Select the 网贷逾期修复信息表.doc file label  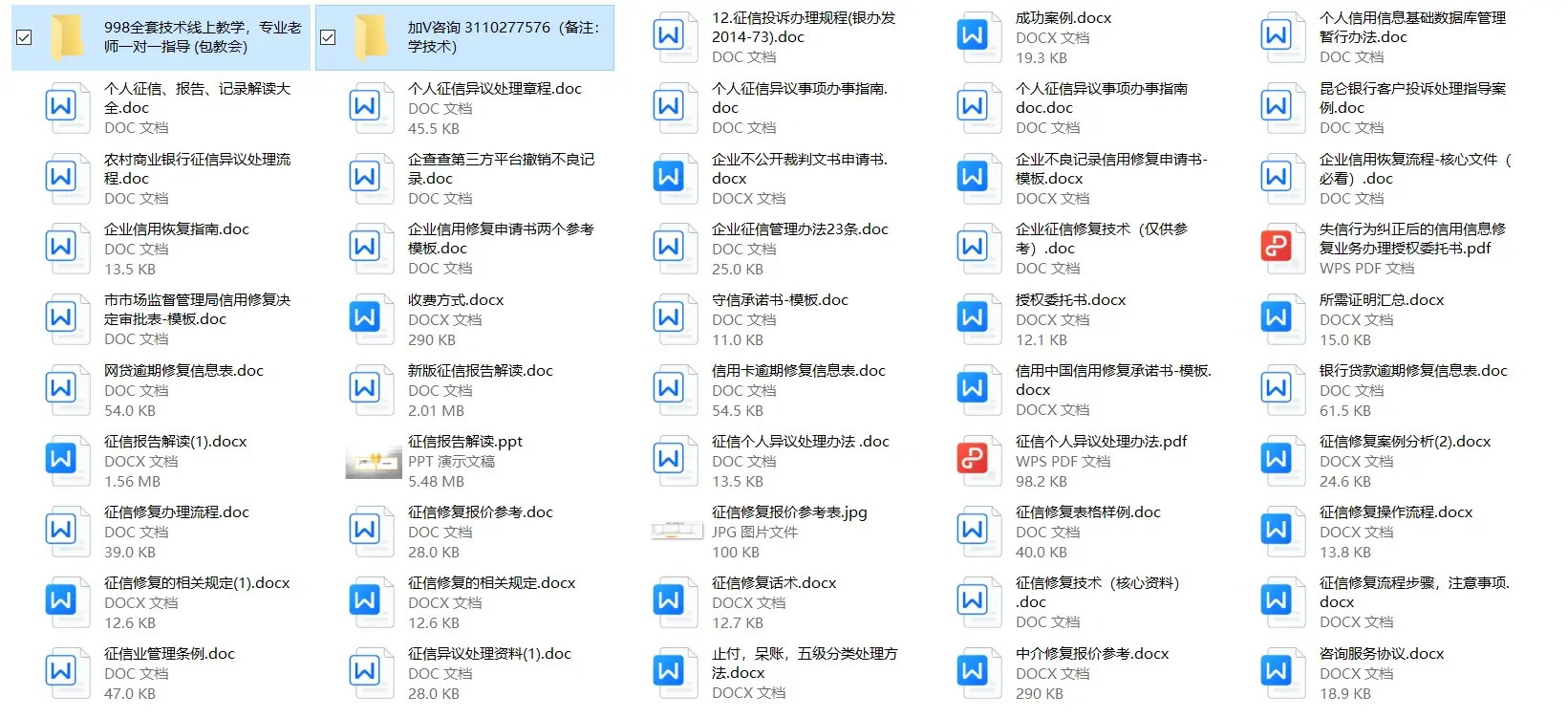coord(183,371)
